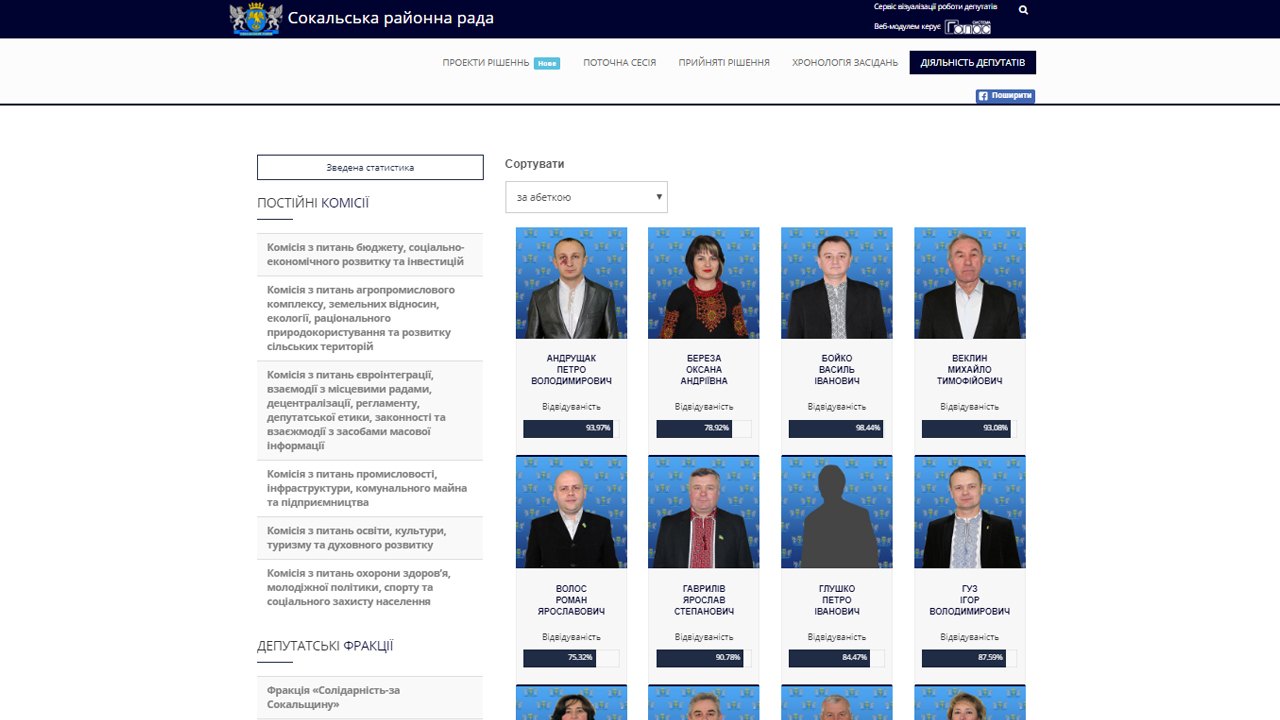Select the Діяльність депутатів tab
The image size is (1280, 720).
click(972, 63)
